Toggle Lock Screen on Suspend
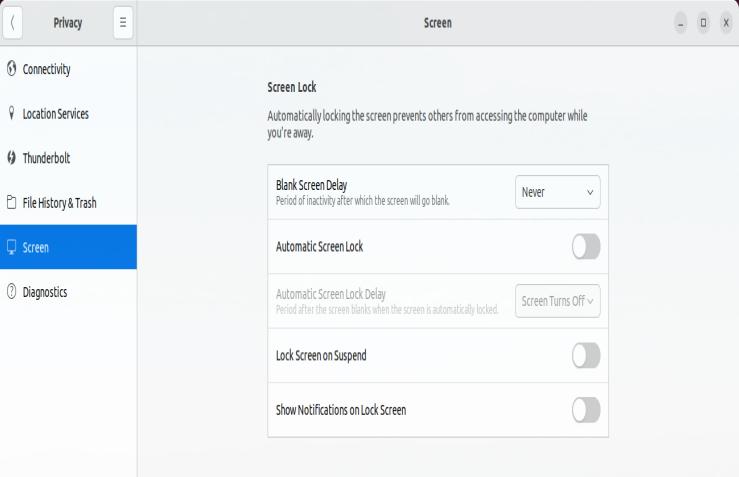This screenshot has width=739, height=477. [x=586, y=356]
